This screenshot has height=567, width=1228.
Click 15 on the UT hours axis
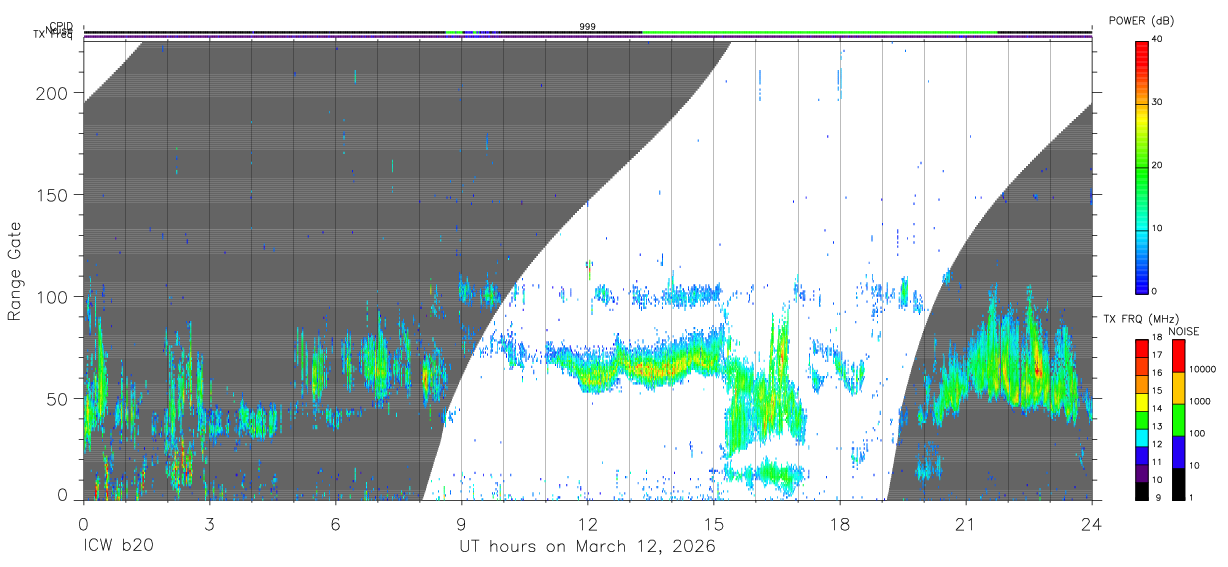714,523
